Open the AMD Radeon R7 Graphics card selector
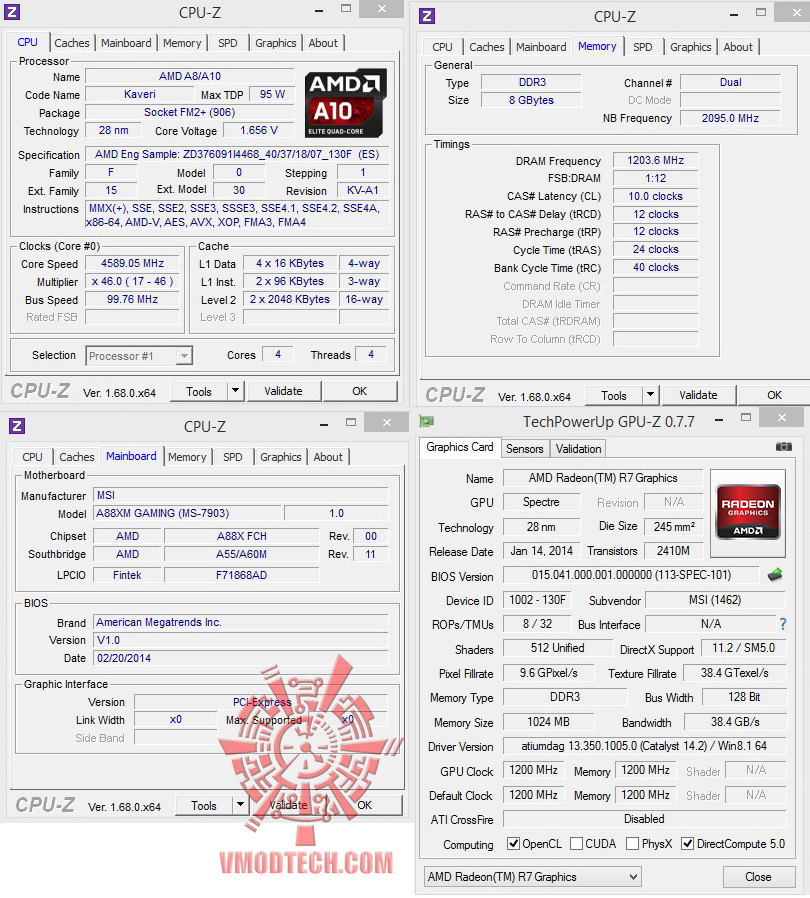The image size is (810, 898). (532, 876)
